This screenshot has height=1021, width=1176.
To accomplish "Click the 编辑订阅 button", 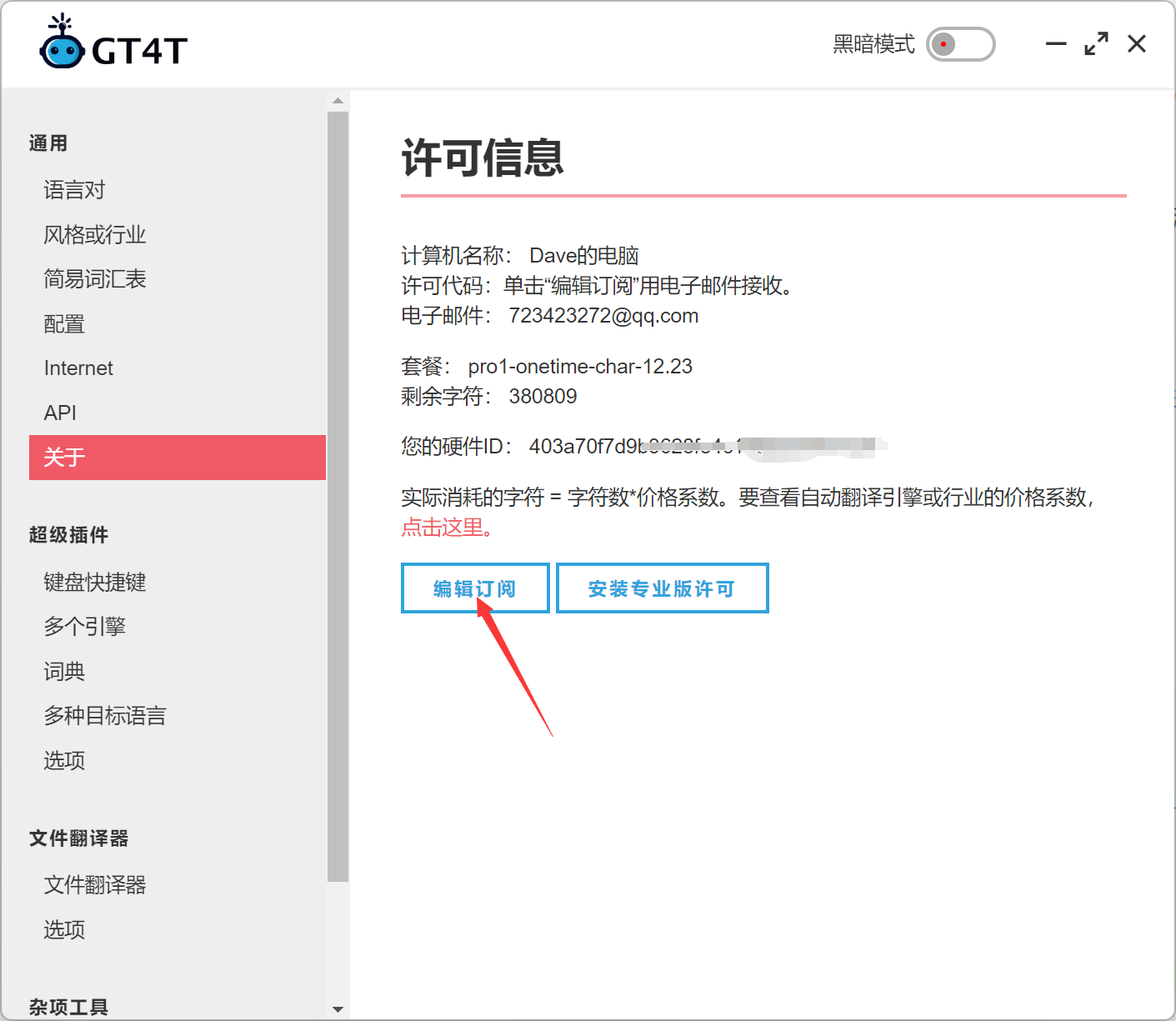I will 475,588.
